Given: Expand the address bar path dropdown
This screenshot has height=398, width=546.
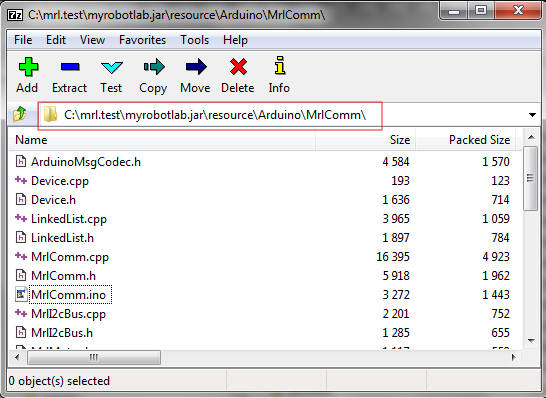Looking at the screenshot, I should [532, 115].
